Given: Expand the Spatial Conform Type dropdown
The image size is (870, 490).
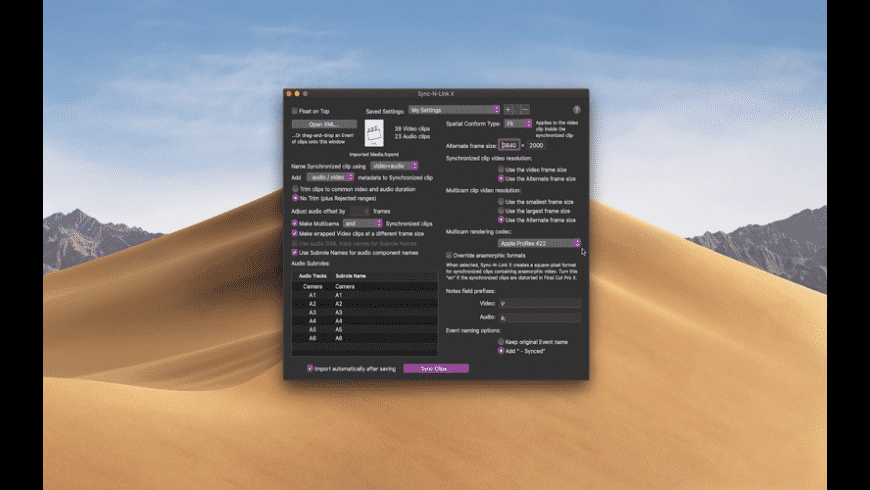Looking at the screenshot, I should [518, 124].
